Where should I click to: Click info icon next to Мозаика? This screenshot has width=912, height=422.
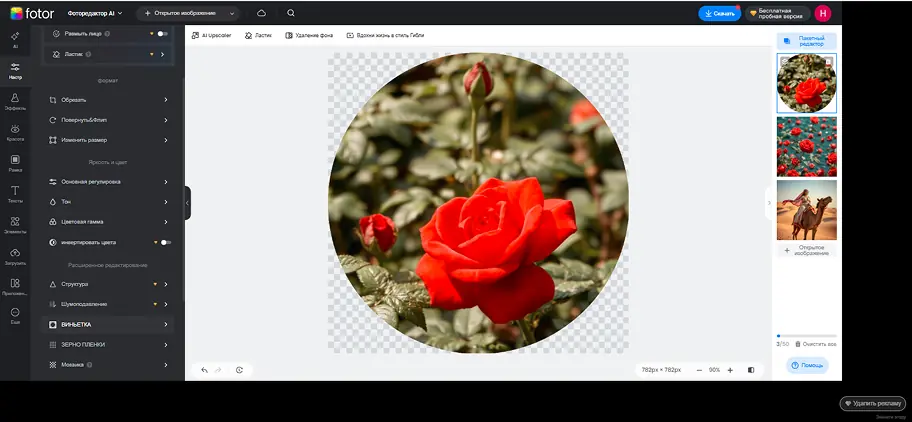(x=90, y=365)
